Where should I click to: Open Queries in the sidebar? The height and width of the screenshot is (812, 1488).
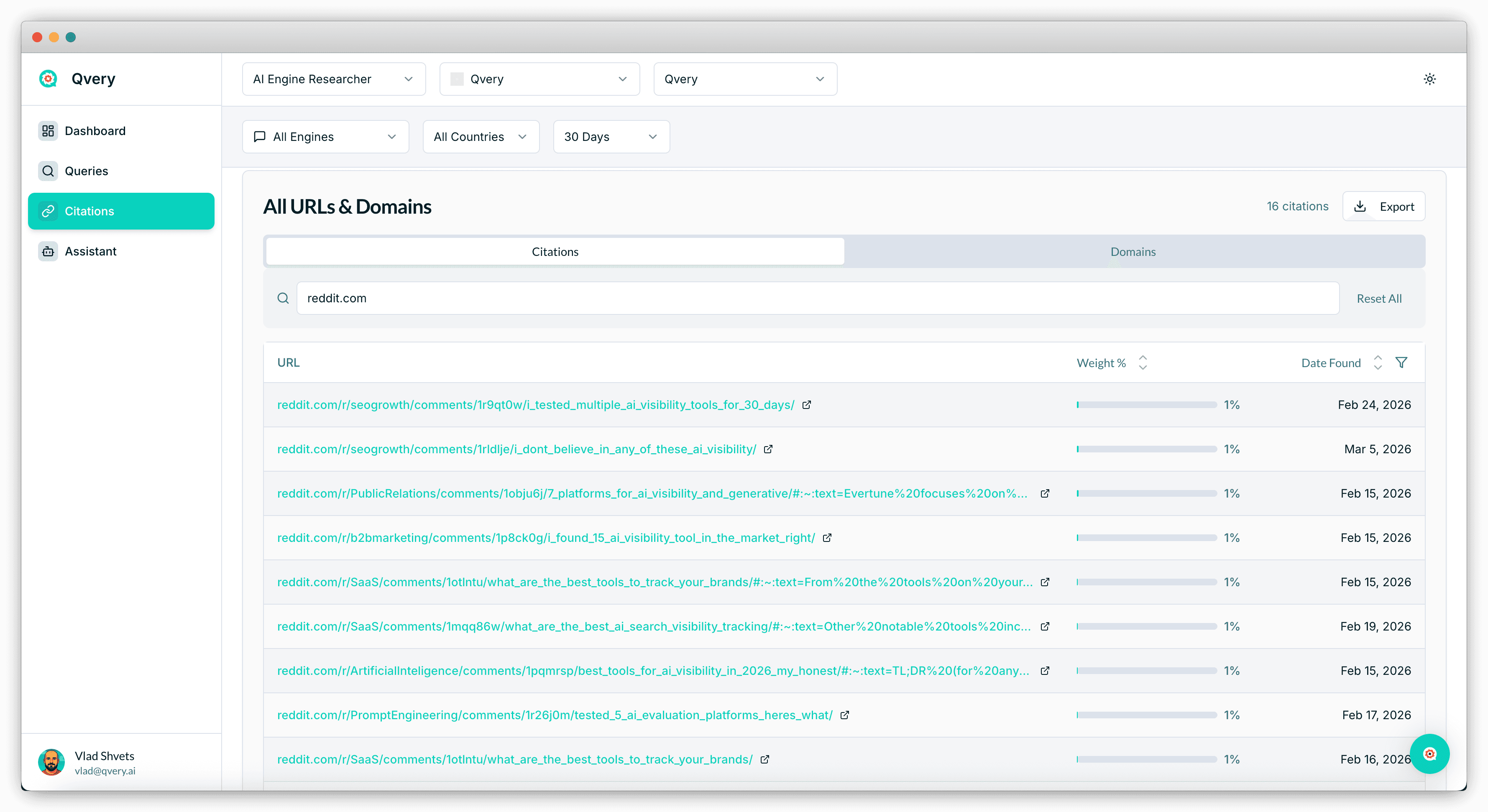click(86, 171)
